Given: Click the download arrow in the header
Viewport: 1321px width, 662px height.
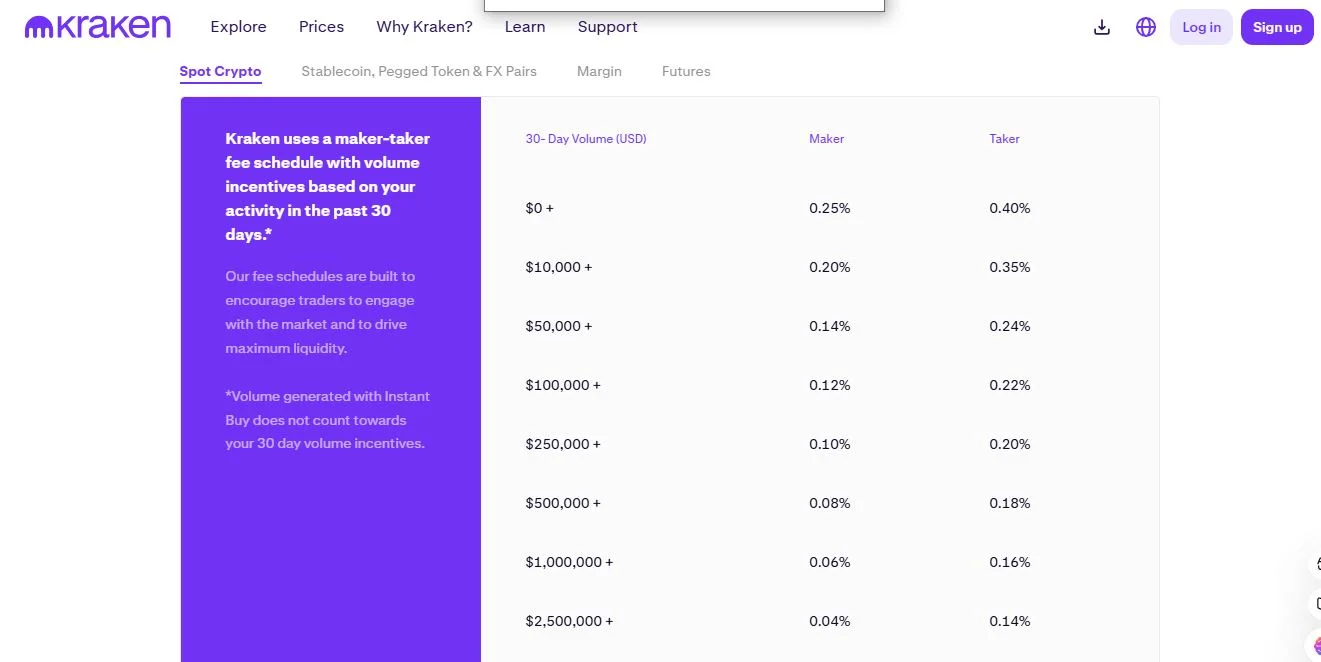Looking at the screenshot, I should click(1101, 27).
